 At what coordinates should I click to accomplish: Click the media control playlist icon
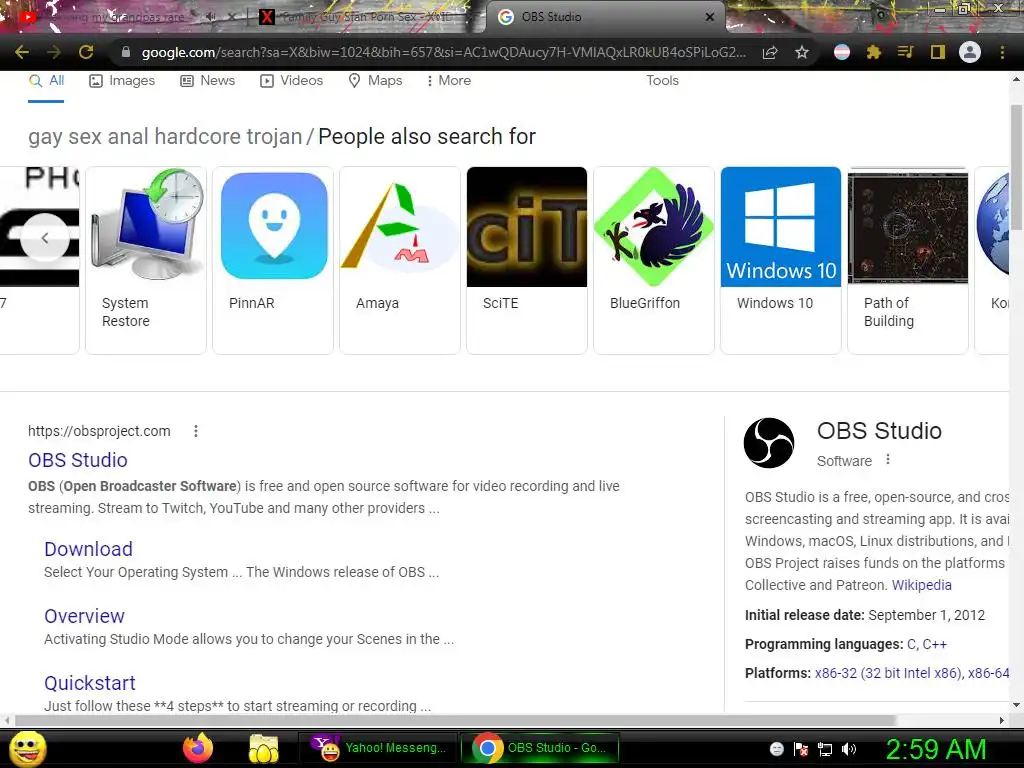click(905, 52)
